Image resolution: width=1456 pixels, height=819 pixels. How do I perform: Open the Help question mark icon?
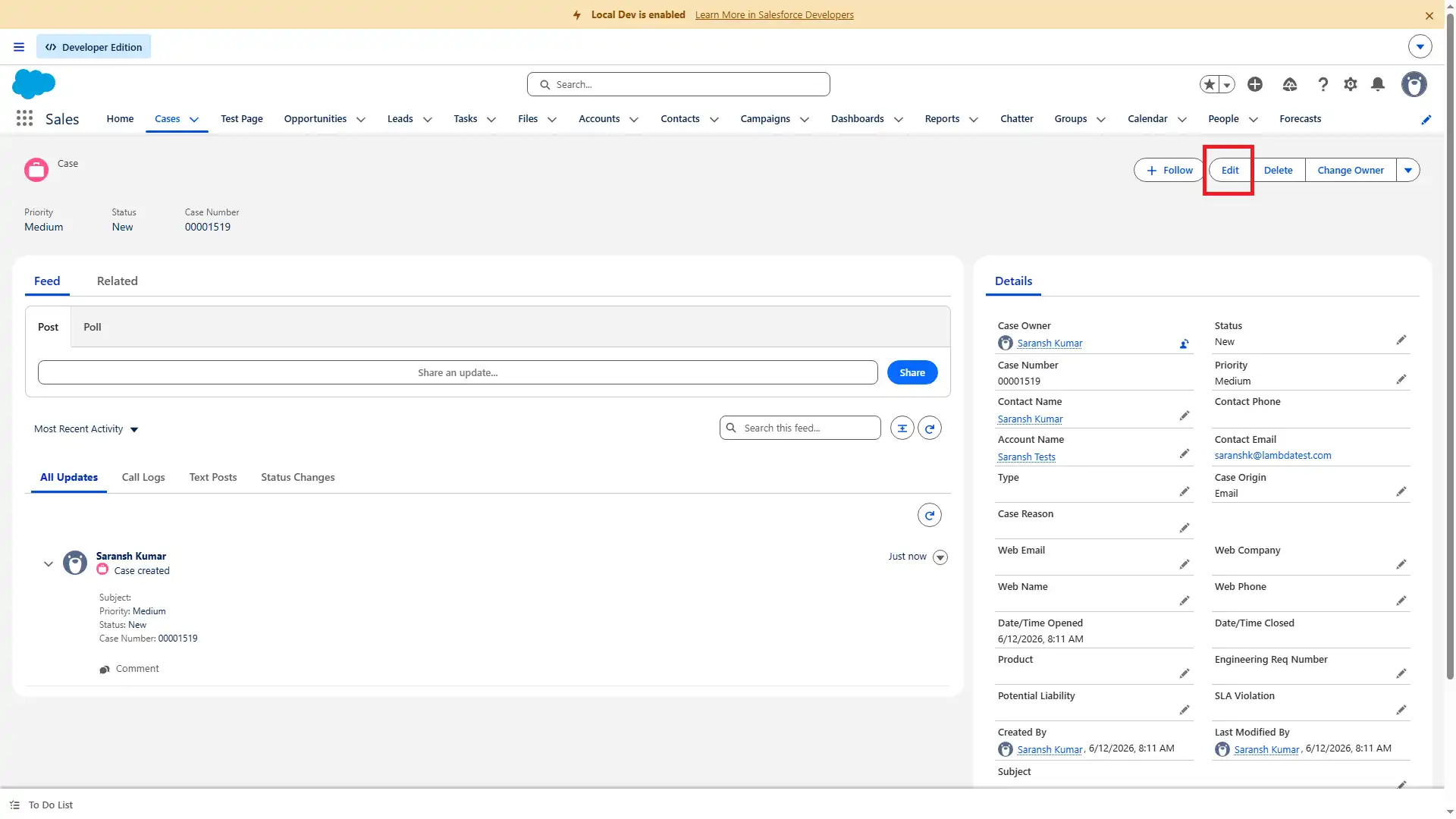point(1323,84)
